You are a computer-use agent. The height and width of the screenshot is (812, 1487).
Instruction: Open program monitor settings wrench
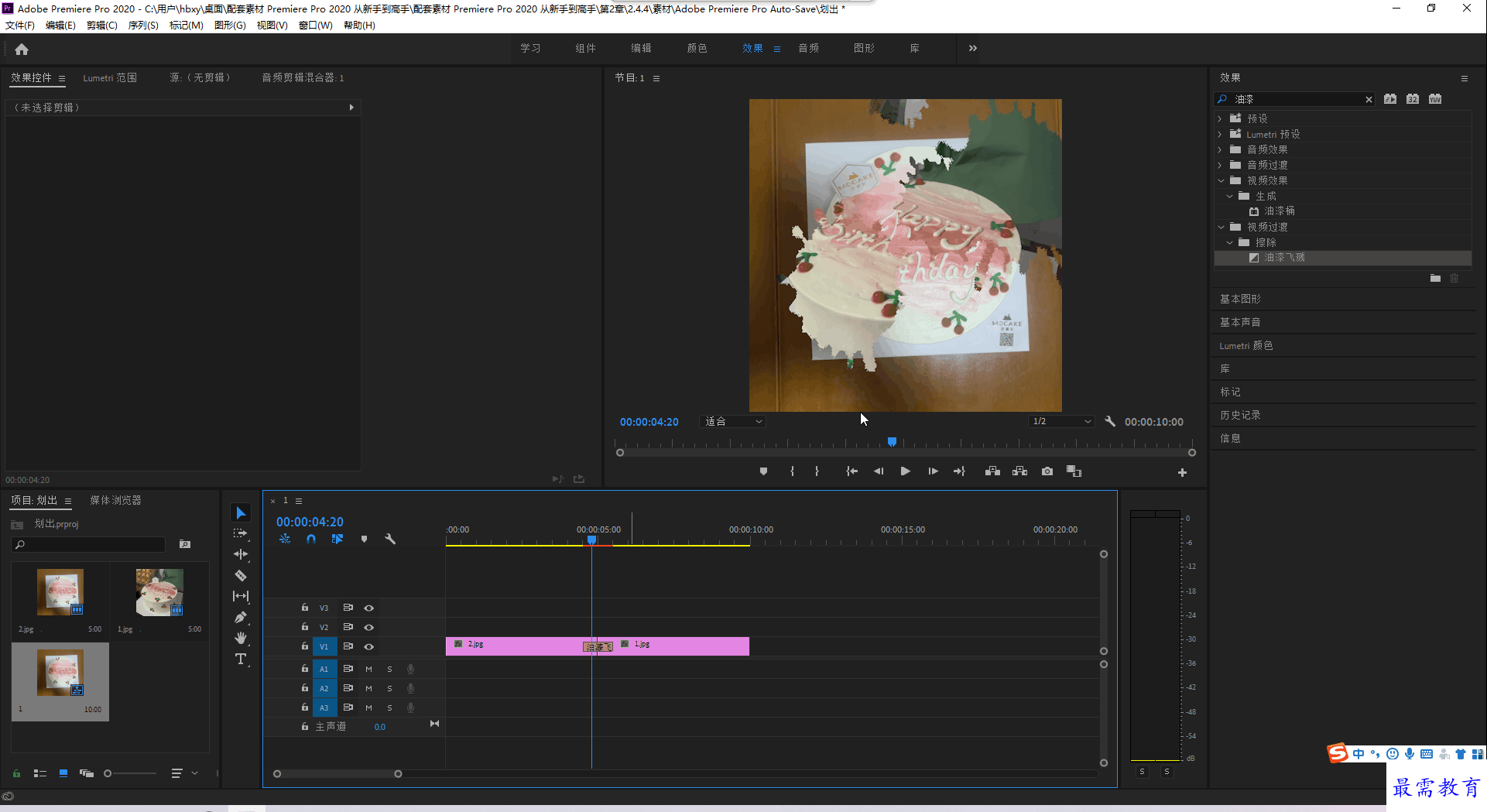(1110, 421)
